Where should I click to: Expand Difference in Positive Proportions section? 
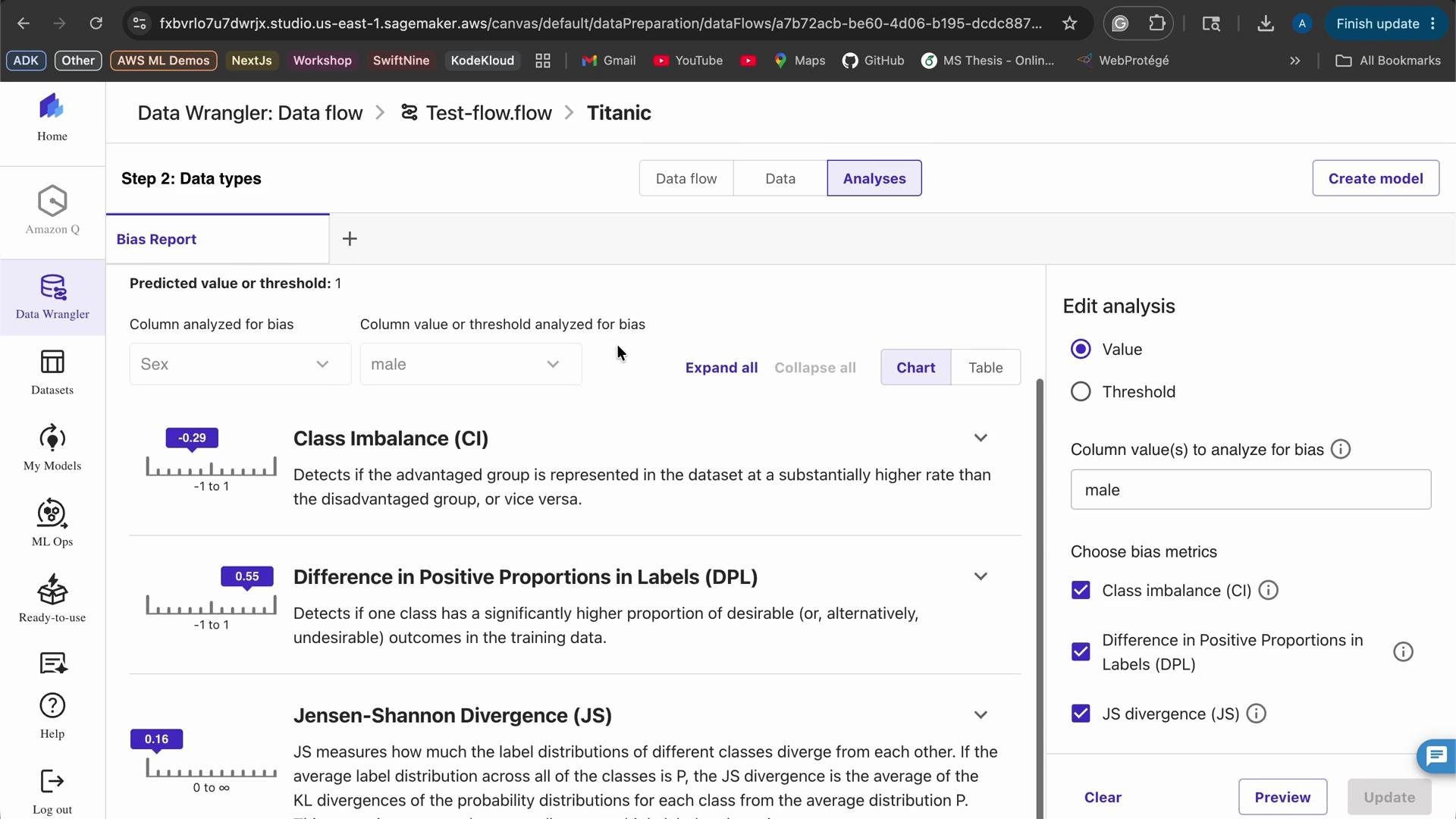pyautogui.click(x=981, y=577)
